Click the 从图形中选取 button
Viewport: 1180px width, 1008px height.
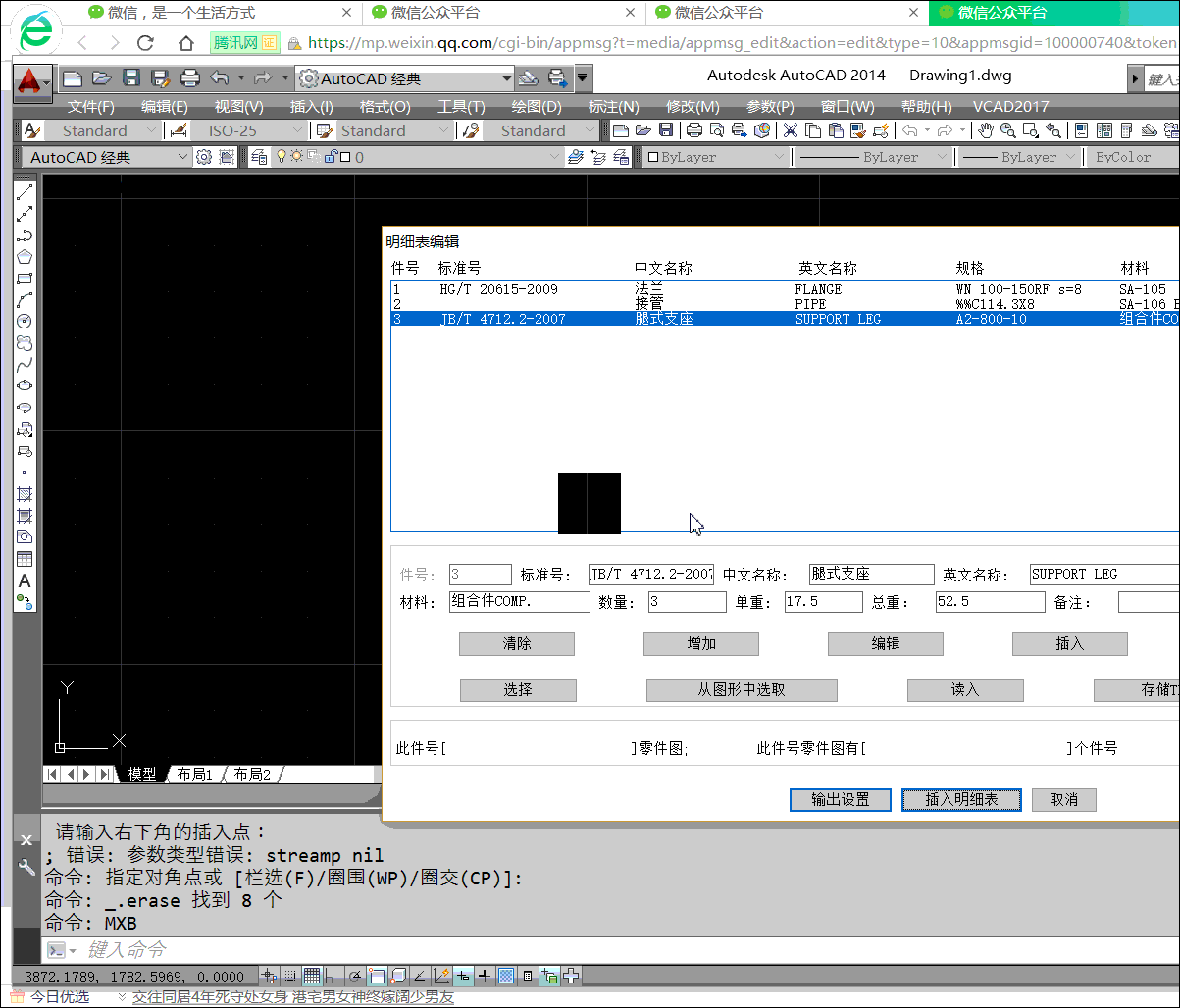coord(742,690)
